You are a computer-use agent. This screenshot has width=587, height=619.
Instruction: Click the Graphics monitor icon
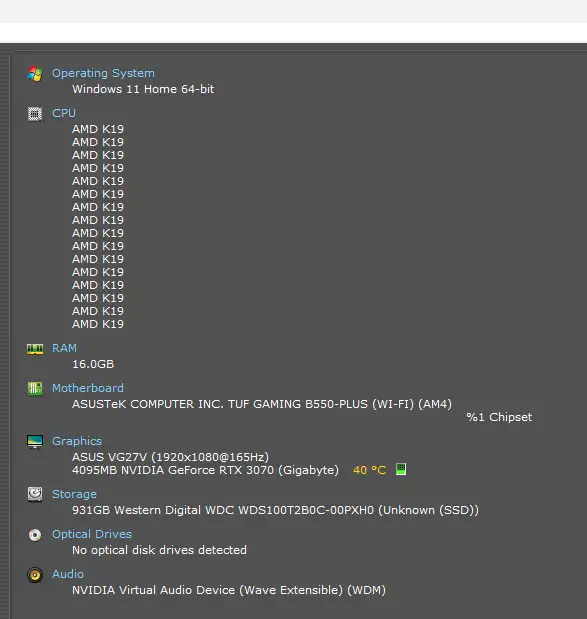tap(35, 441)
